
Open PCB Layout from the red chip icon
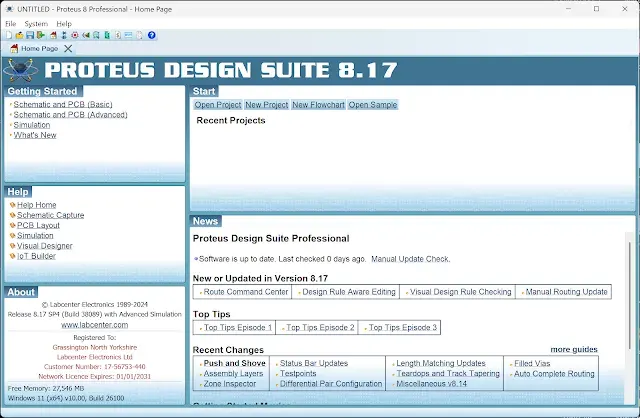point(75,35)
